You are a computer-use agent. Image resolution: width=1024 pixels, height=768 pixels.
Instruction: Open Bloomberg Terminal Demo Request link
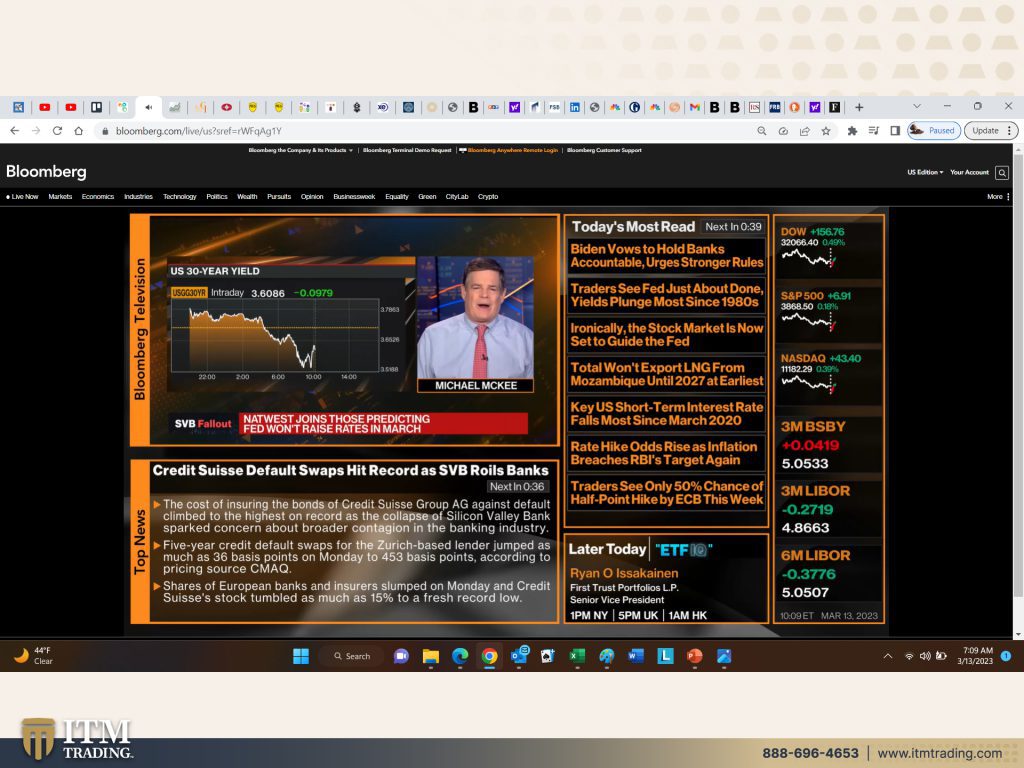(407, 150)
